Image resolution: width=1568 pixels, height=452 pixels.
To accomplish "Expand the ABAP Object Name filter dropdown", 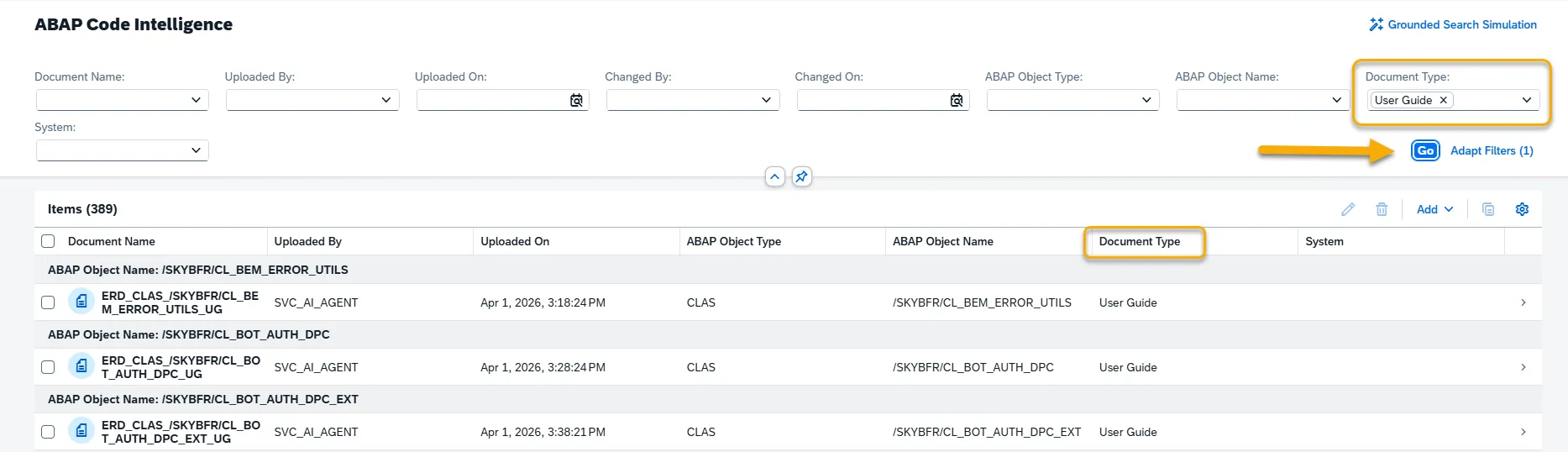I will point(1336,100).
